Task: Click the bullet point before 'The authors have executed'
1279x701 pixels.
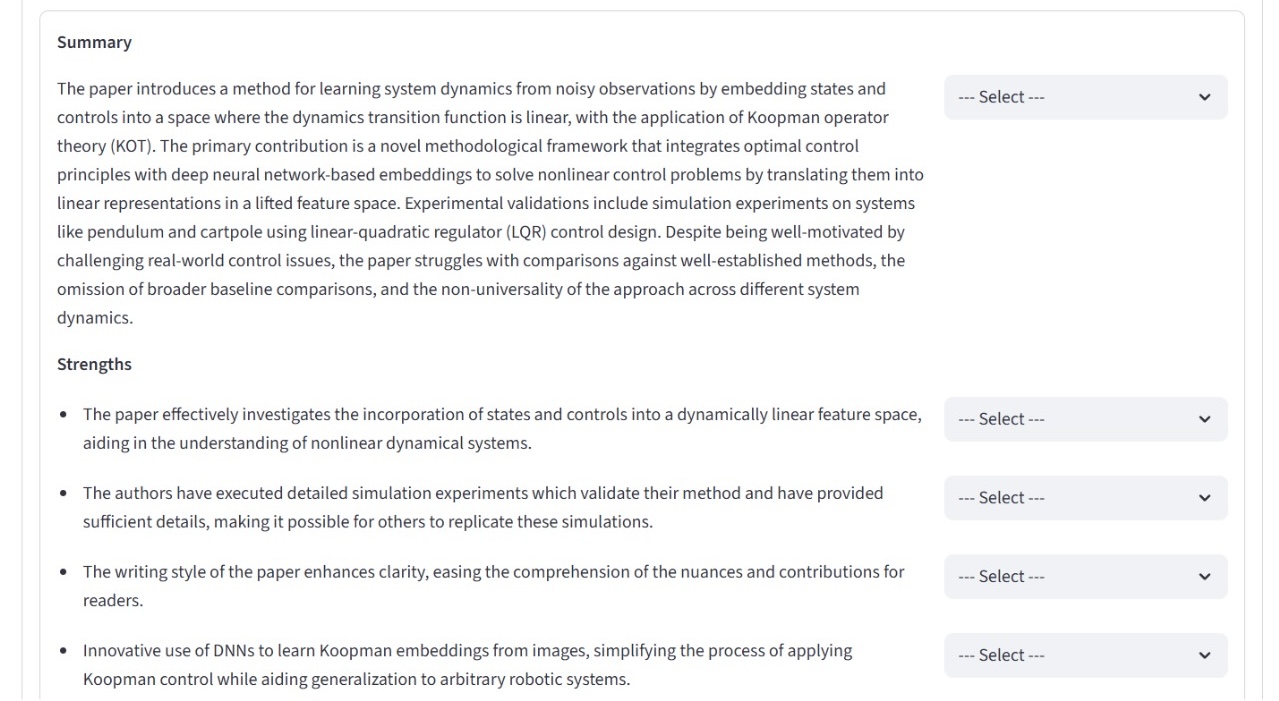Action: (64, 494)
